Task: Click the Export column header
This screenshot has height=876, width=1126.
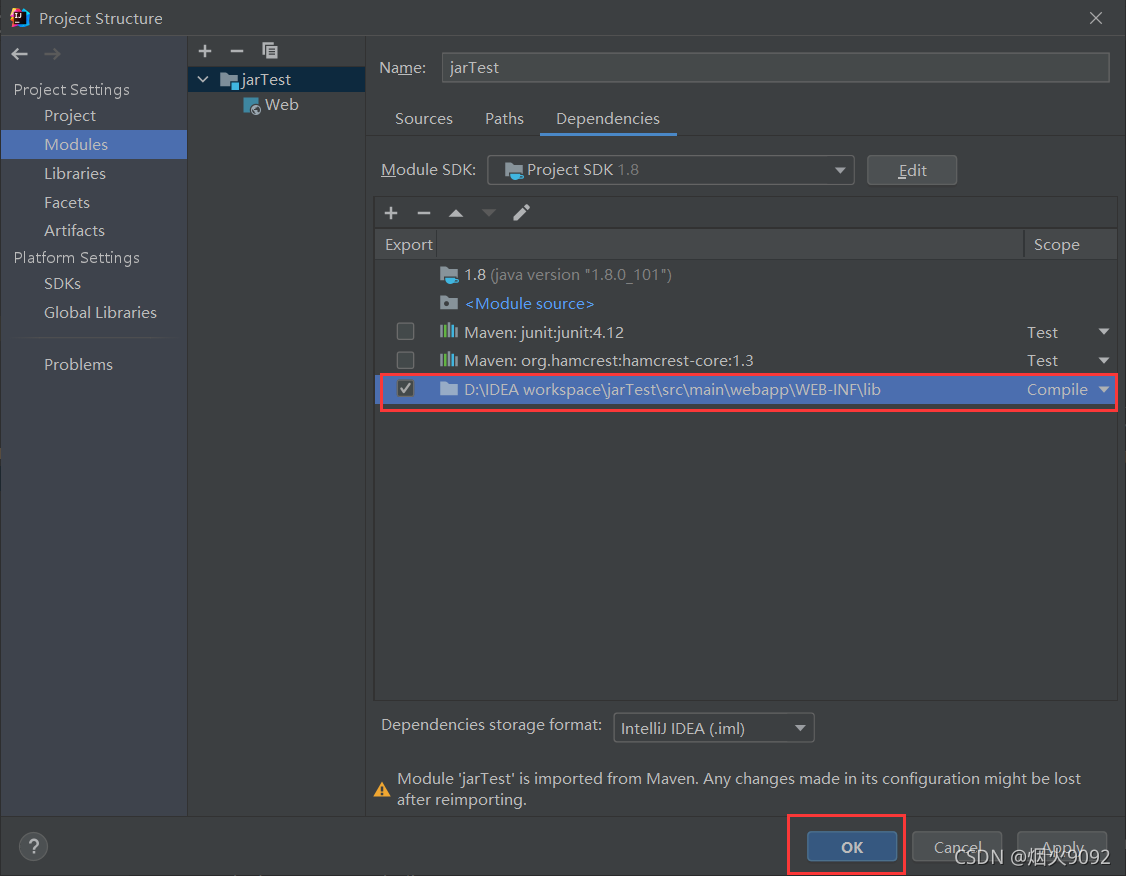Action: point(408,245)
